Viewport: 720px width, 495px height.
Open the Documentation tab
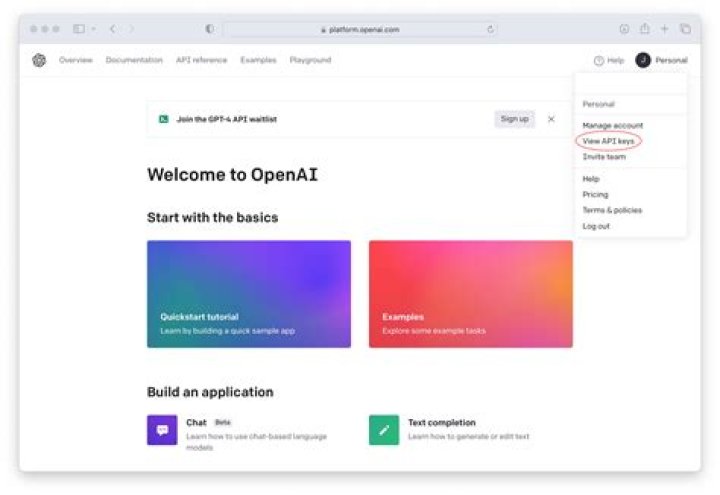tap(134, 60)
